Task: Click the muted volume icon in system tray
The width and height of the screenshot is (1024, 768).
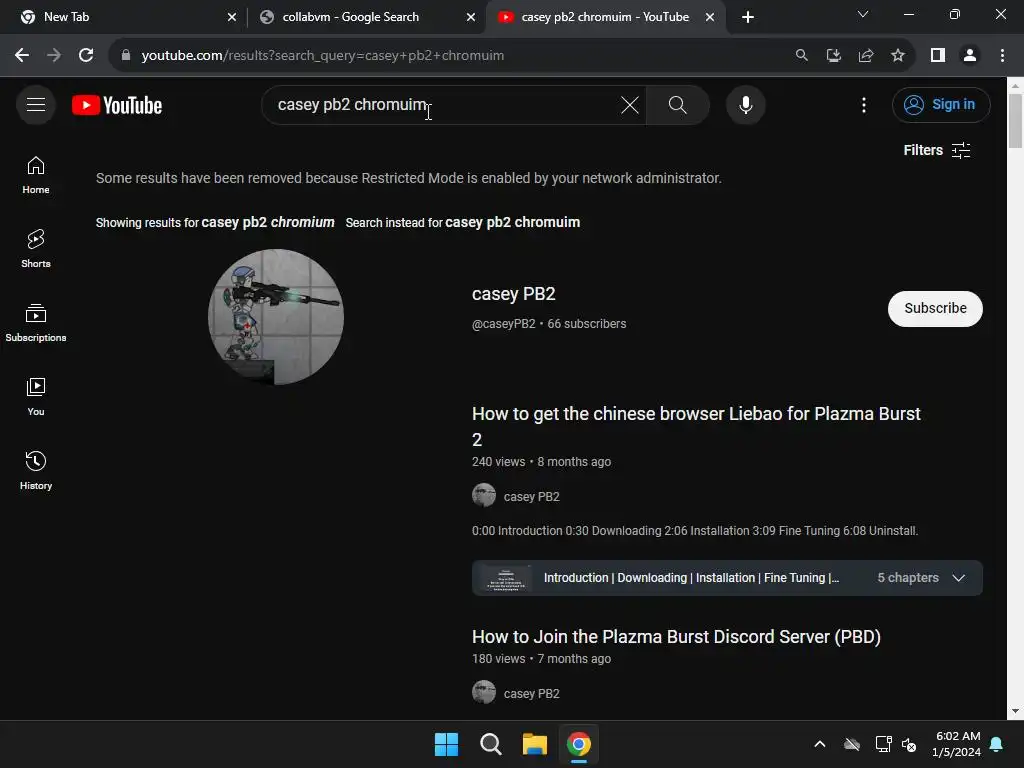Action: (909, 744)
